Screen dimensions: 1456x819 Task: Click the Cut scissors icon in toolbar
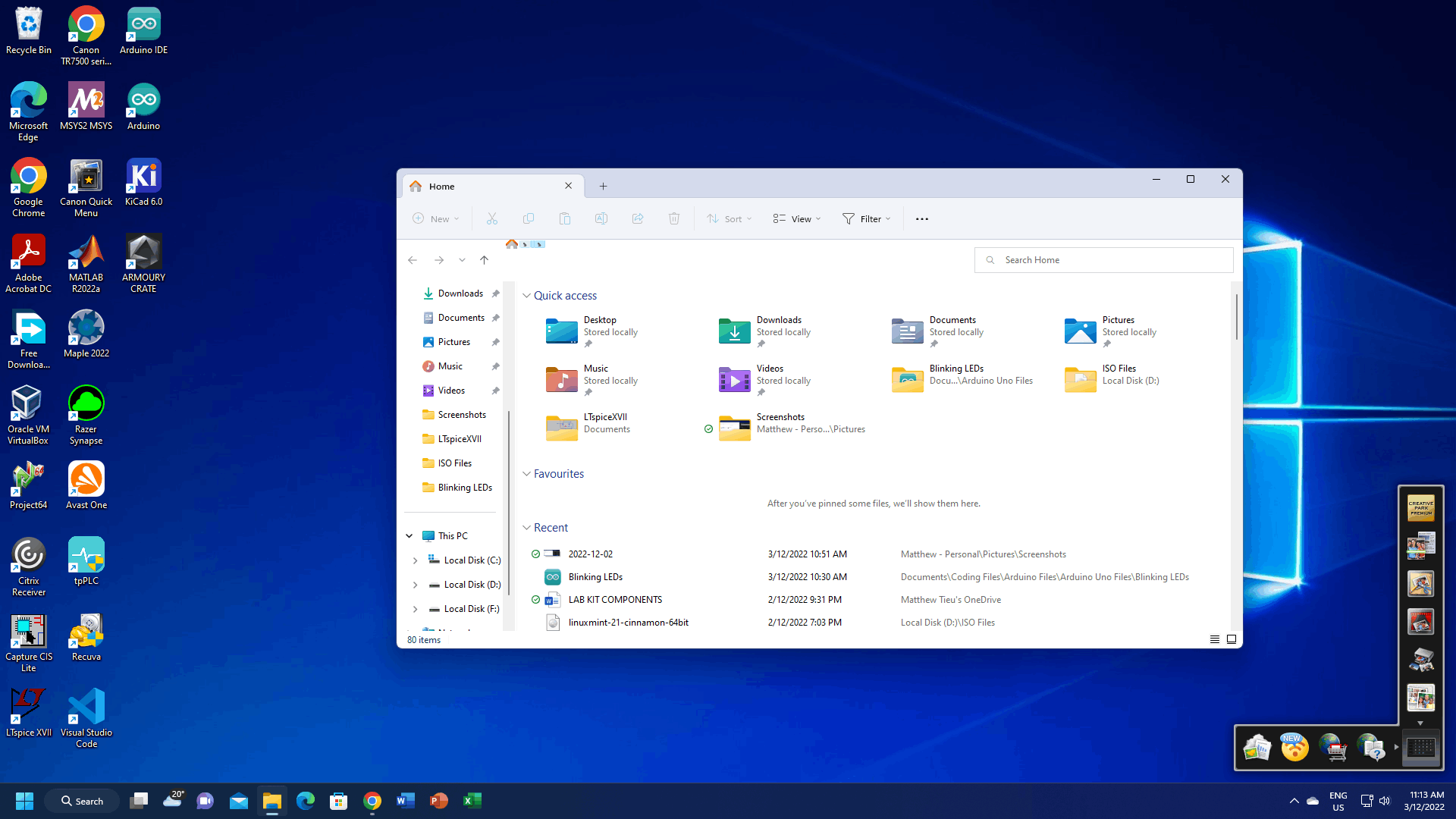[492, 218]
